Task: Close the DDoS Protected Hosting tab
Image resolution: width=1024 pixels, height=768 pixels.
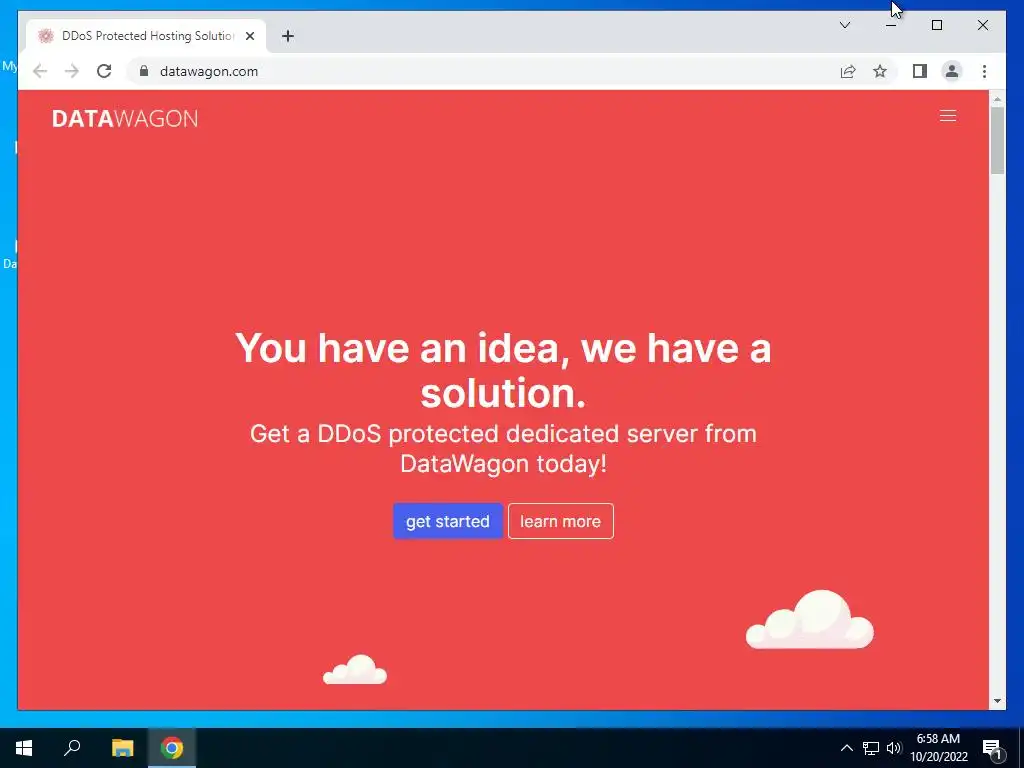Action: click(x=249, y=36)
